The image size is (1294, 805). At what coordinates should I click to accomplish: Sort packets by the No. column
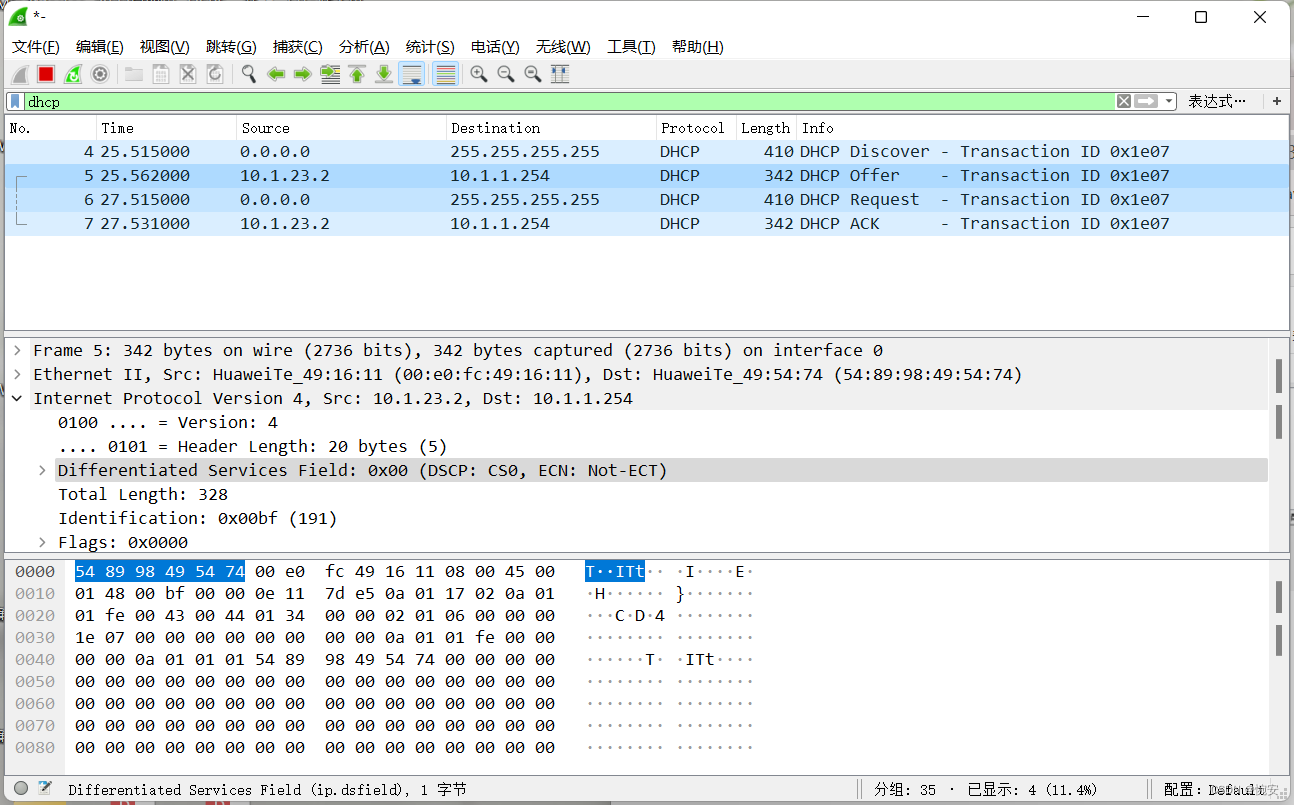tap(51, 128)
